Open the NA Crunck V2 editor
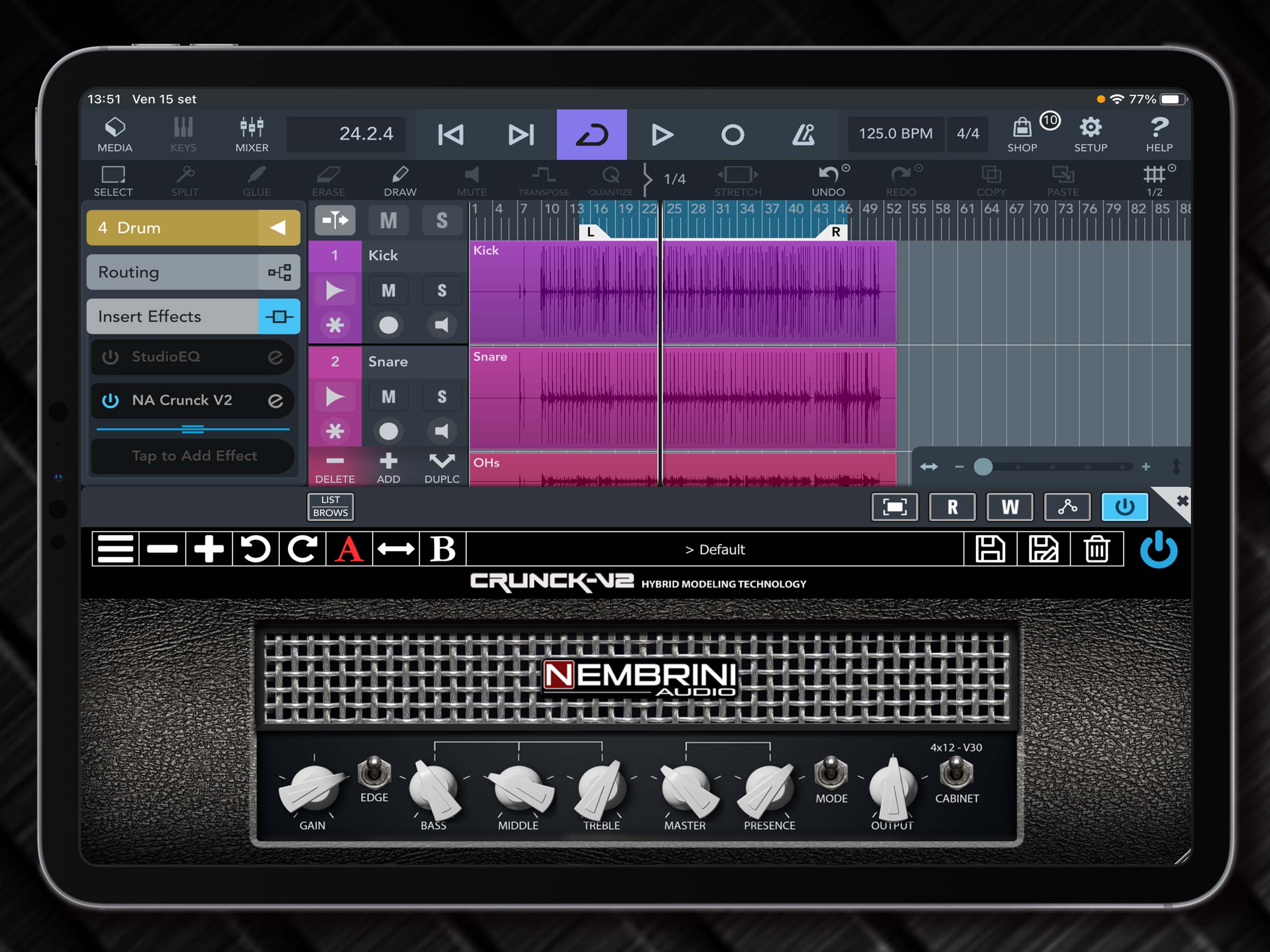Viewport: 1270px width, 952px height. coord(276,401)
